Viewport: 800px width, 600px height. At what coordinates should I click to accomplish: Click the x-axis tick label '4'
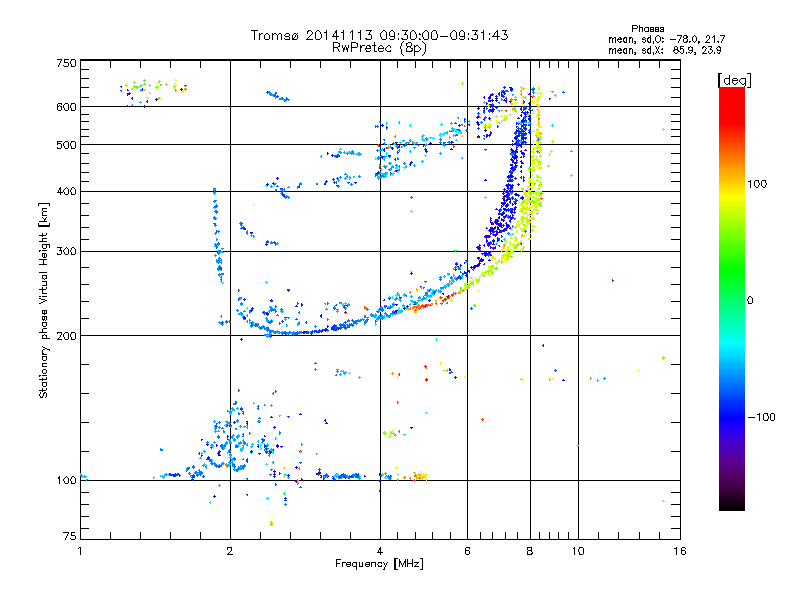pyautogui.click(x=380, y=551)
